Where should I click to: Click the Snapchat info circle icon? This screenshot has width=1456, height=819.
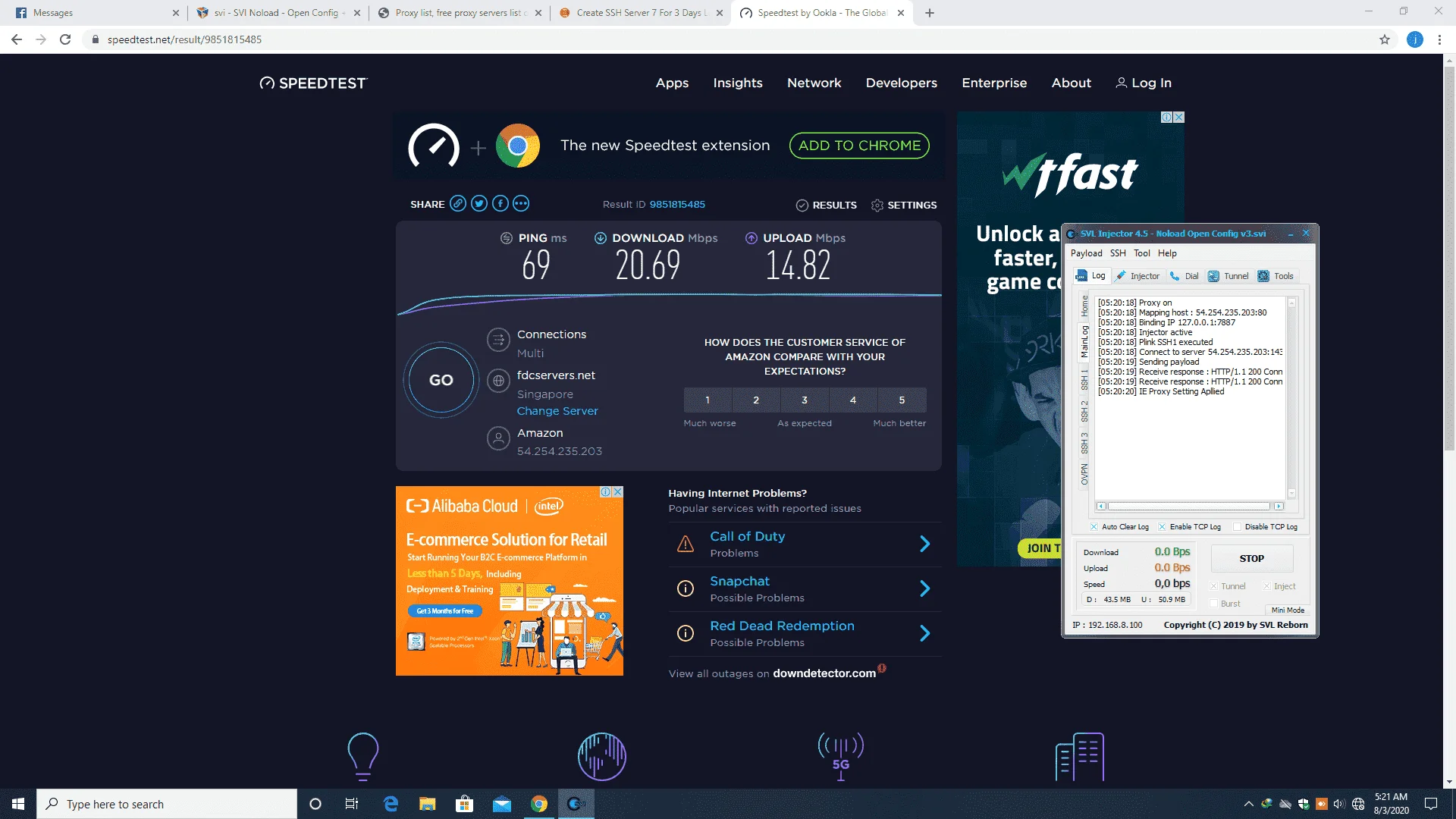[x=686, y=588]
